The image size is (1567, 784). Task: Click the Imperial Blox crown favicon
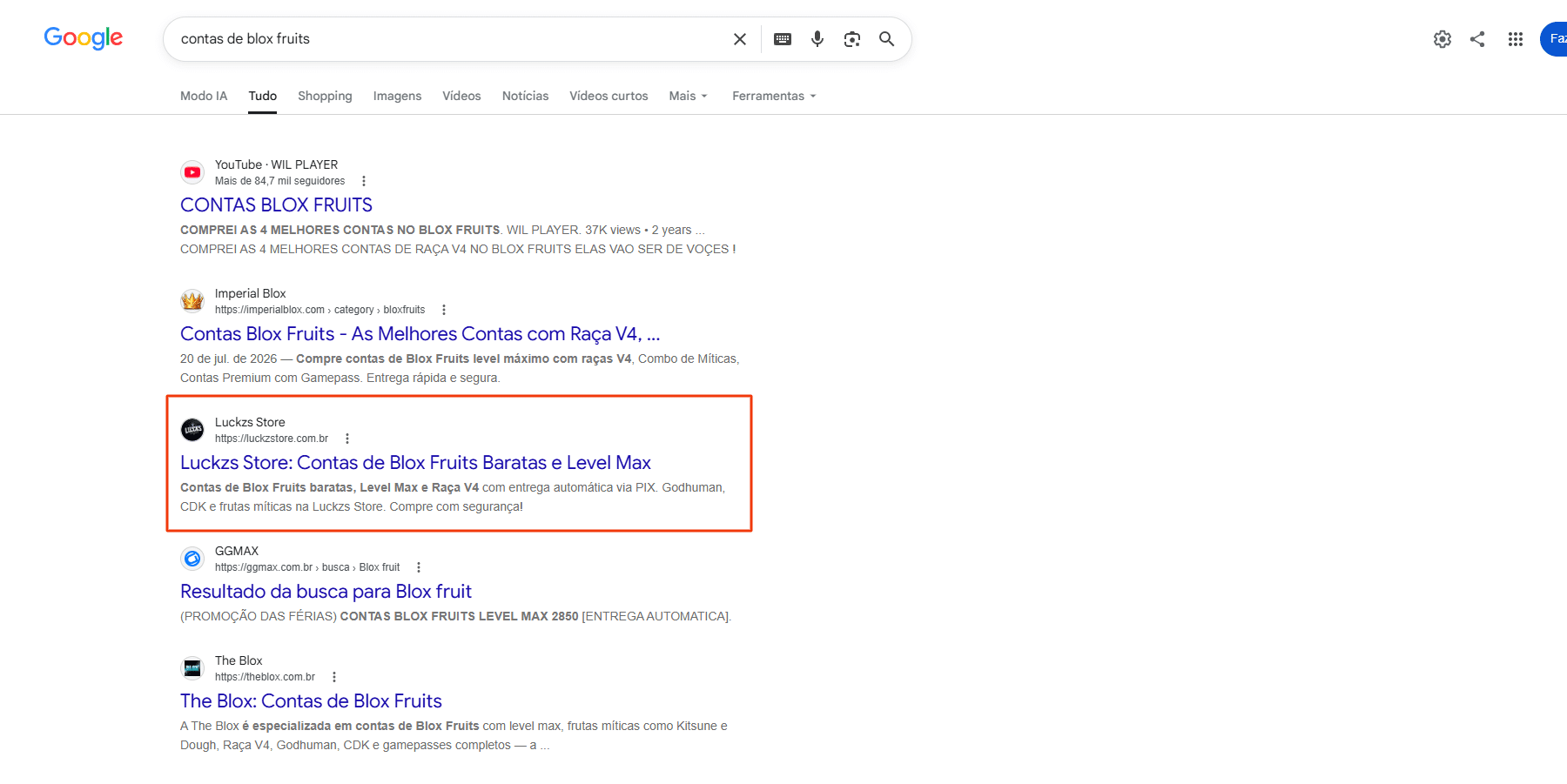[x=192, y=301]
